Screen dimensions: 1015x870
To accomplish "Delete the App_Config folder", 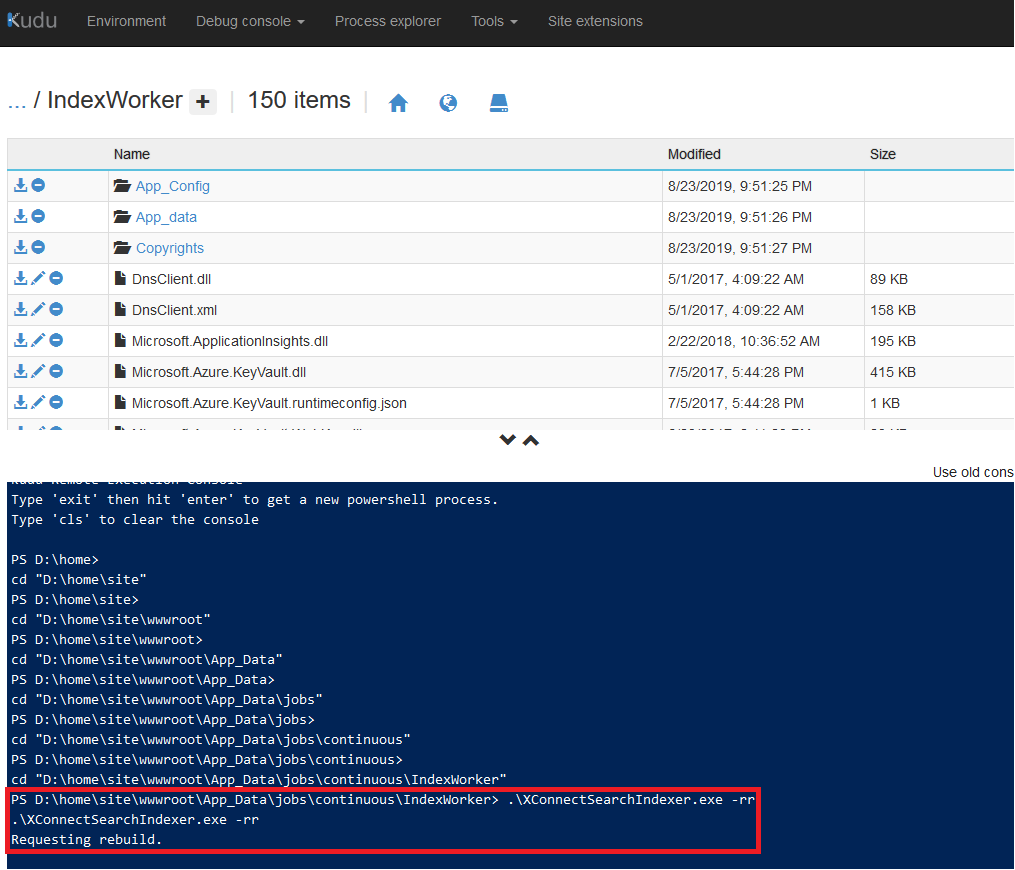I will [x=38, y=185].
